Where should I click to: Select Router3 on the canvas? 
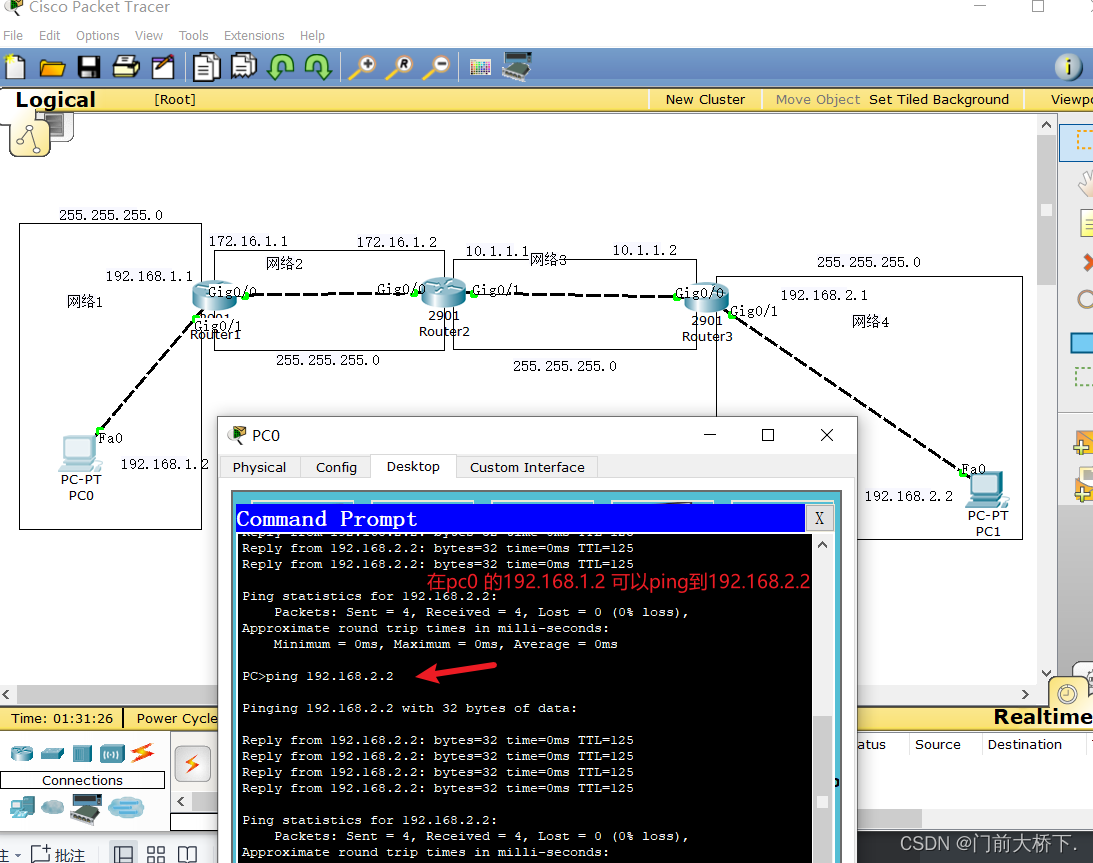point(706,298)
